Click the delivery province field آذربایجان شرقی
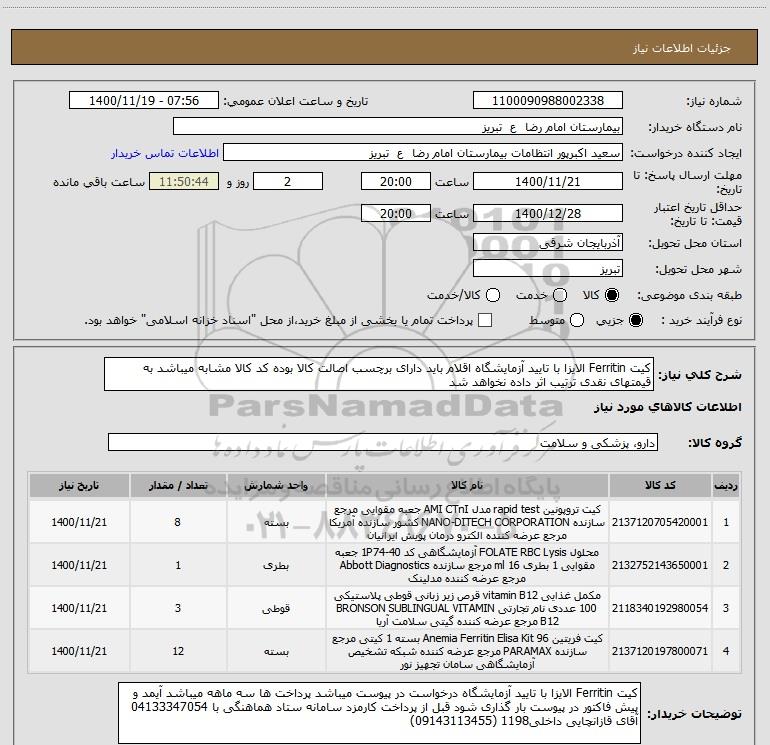This screenshot has width=770, height=745. [548, 243]
